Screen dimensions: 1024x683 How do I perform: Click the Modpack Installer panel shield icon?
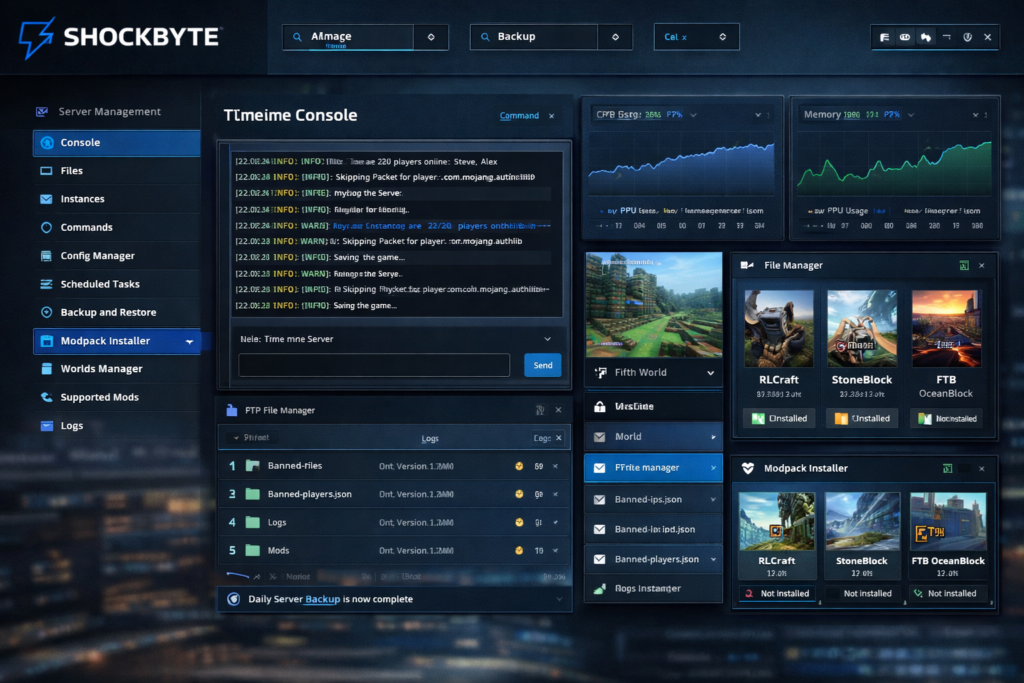click(x=745, y=467)
